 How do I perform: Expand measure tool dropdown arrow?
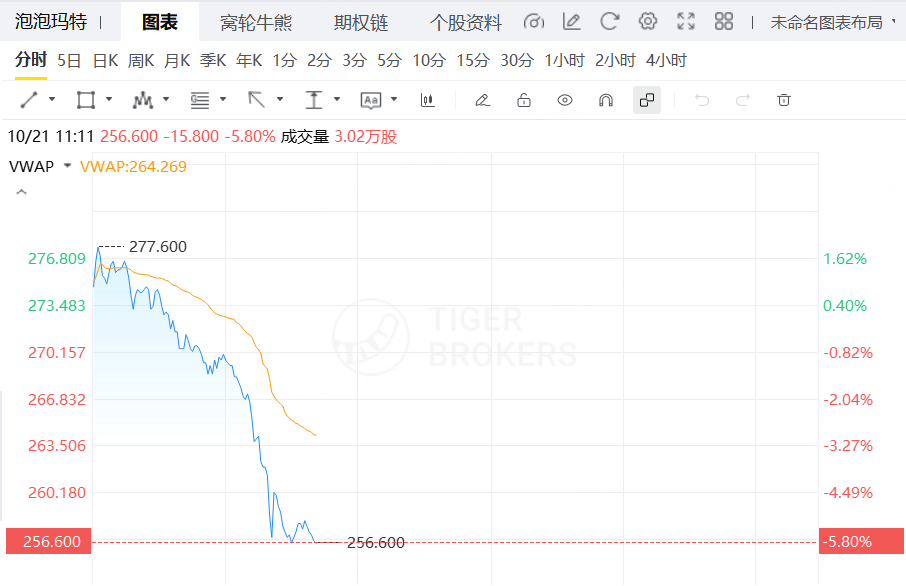[337, 99]
